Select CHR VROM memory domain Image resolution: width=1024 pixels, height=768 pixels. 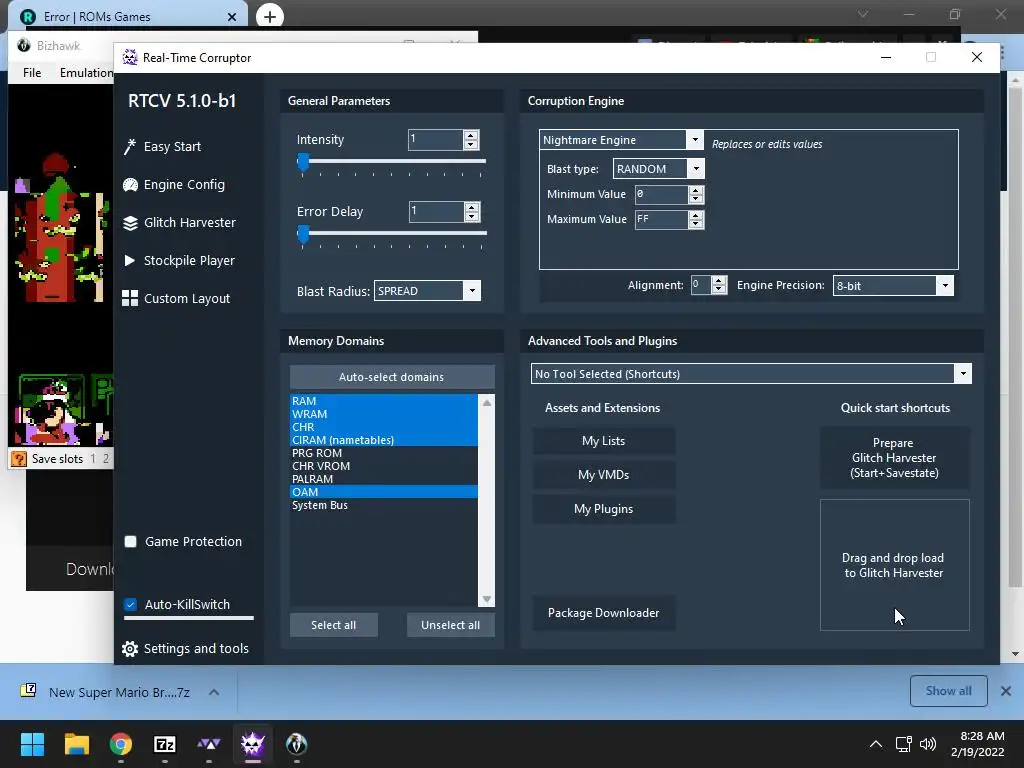[383, 466]
